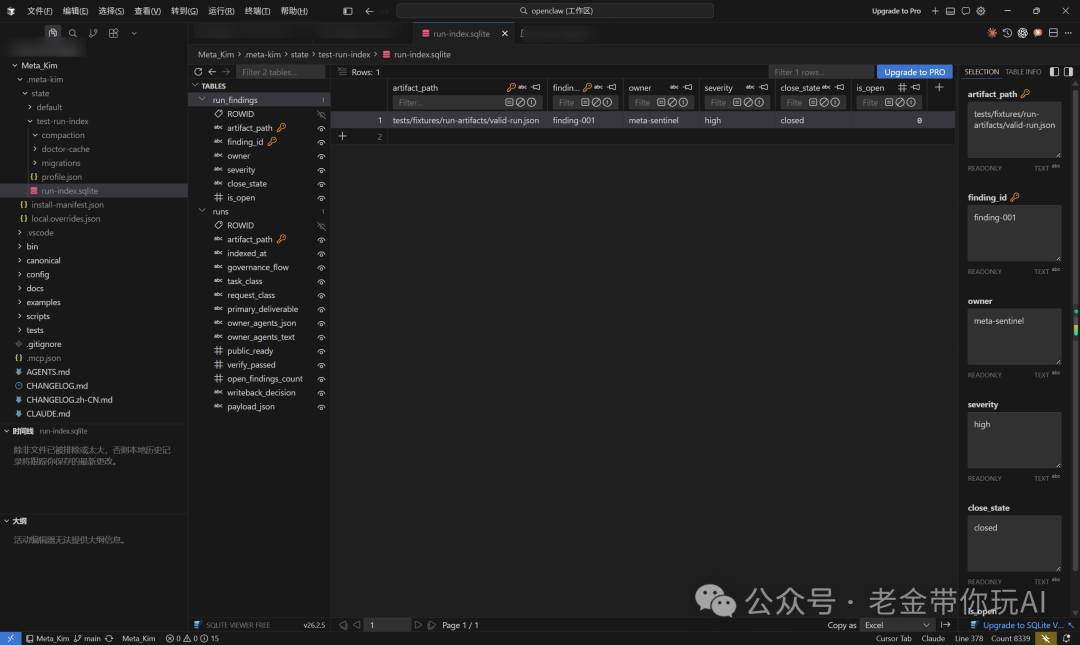Toggle visibility of payload_json column
Image resolution: width=1080 pixels, height=645 pixels.
tap(321, 407)
